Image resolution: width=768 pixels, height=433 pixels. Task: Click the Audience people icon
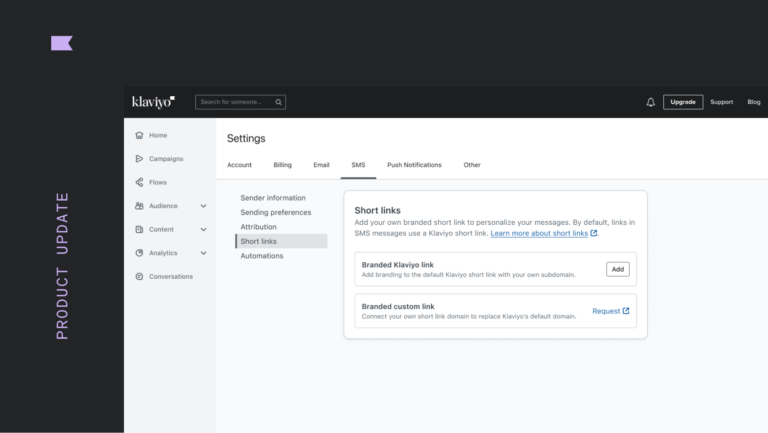point(139,206)
